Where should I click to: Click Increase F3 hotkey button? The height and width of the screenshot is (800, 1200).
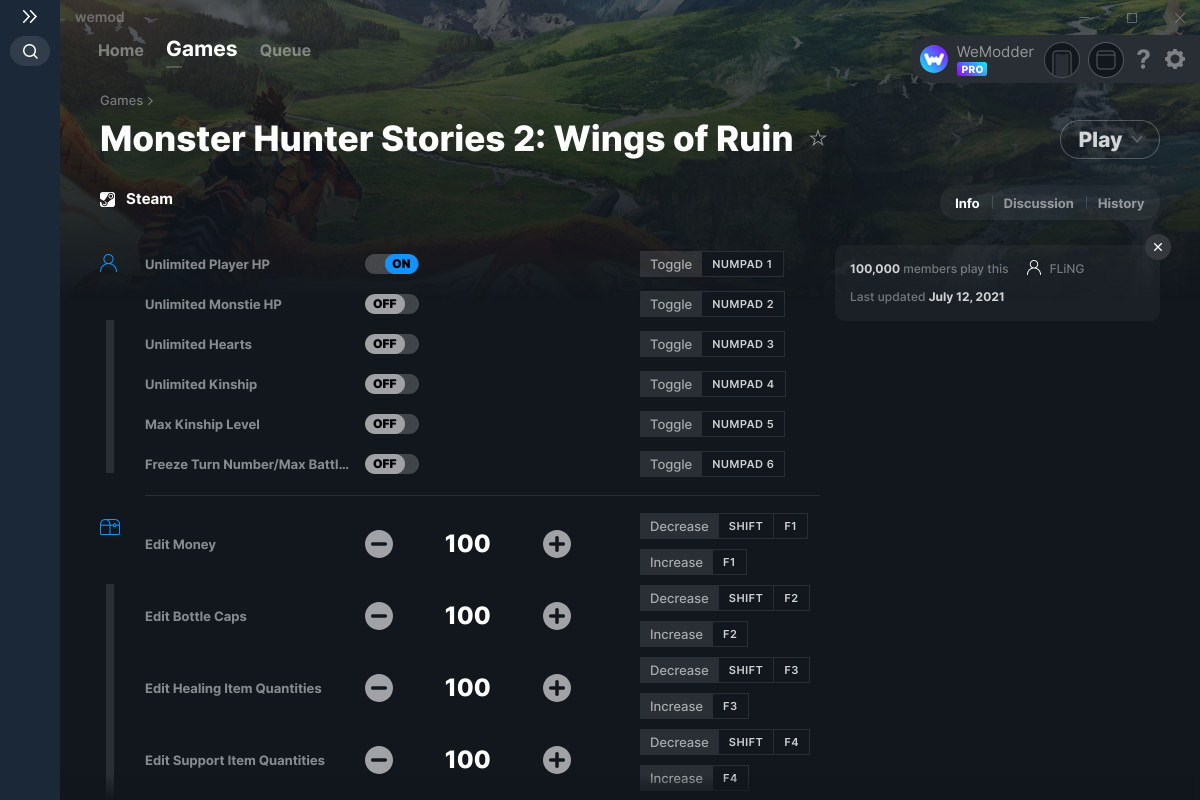pos(694,706)
